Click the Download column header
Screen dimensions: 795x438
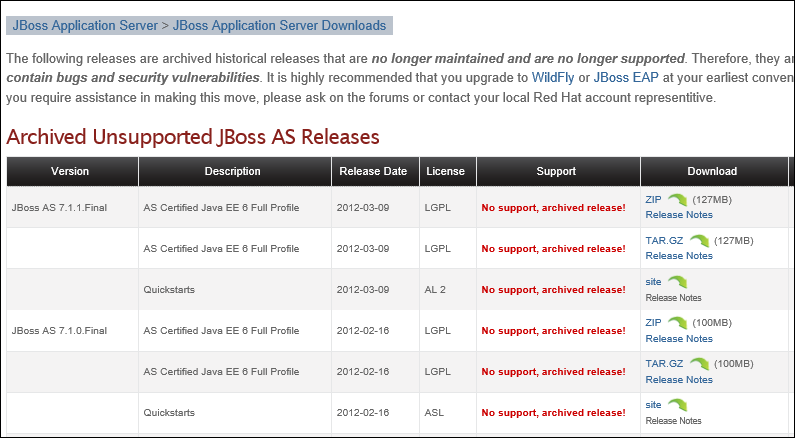[712, 171]
